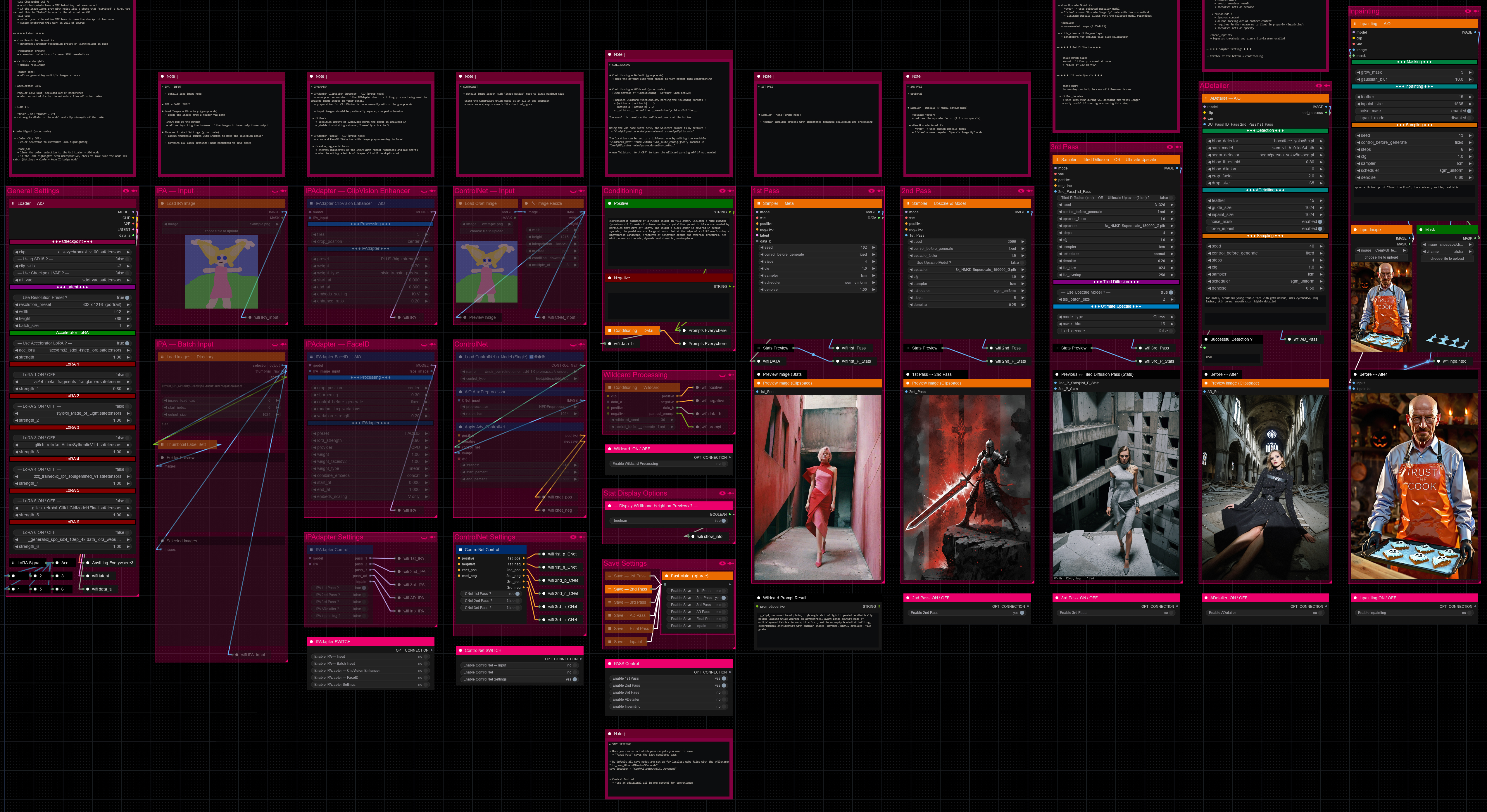Screen dimensions: 1487x812
Task: Click the Tiled Diffusion purple section header
Action: pos(1115,282)
